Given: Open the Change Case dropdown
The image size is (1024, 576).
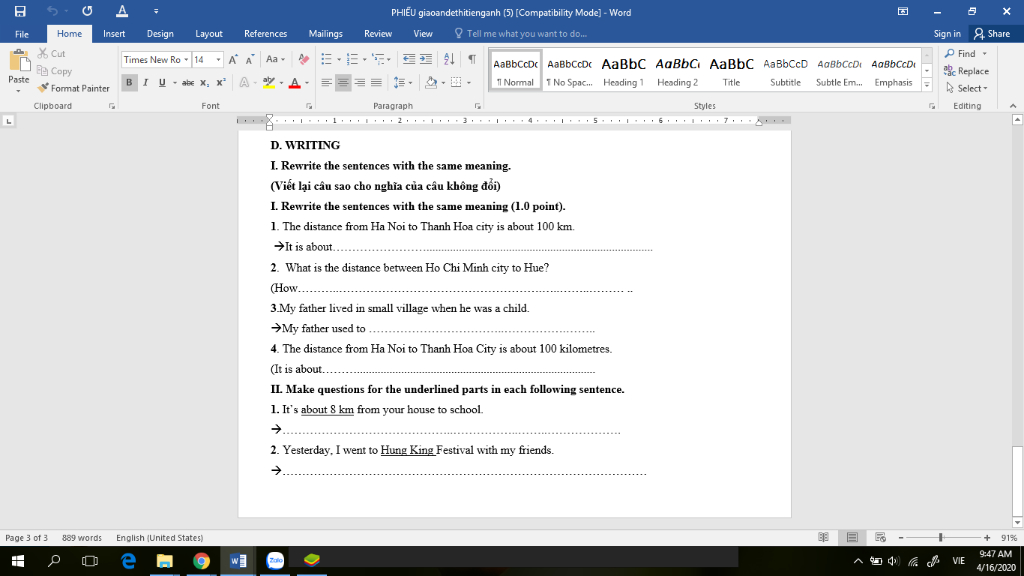Looking at the screenshot, I should [276, 59].
